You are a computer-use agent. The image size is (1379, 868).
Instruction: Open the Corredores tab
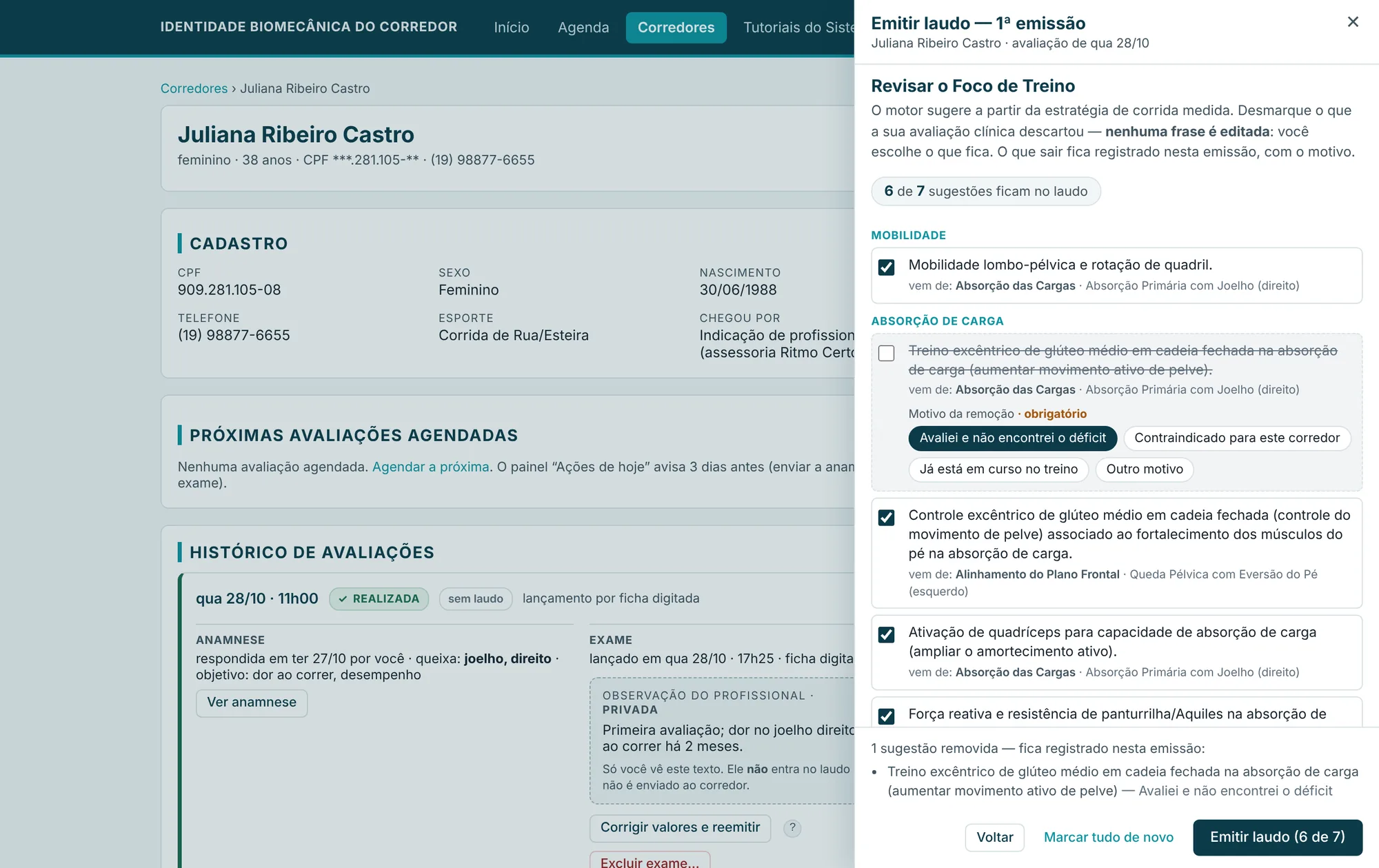coord(676,28)
